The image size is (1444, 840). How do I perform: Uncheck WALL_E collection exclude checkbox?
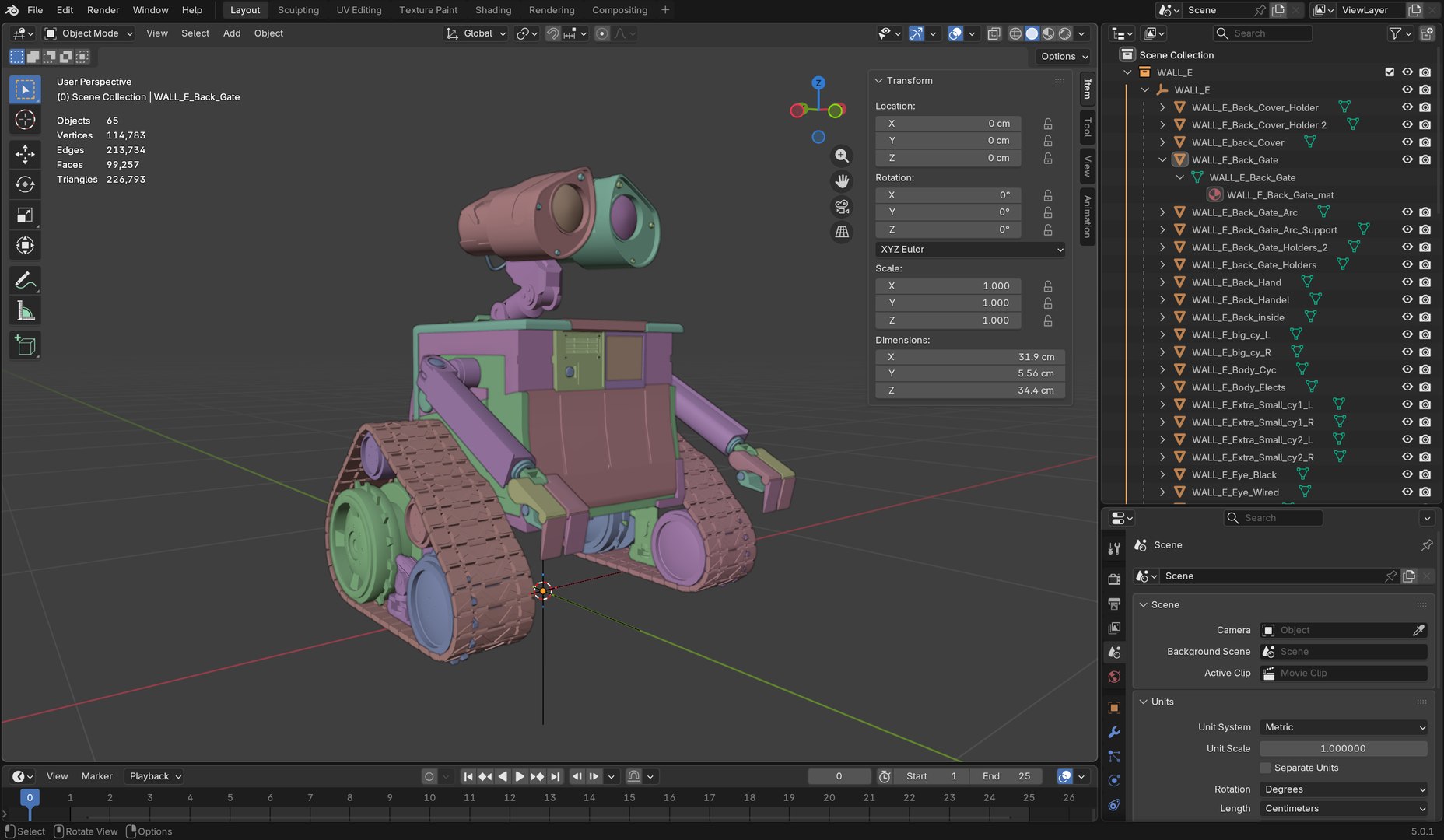1390,72
